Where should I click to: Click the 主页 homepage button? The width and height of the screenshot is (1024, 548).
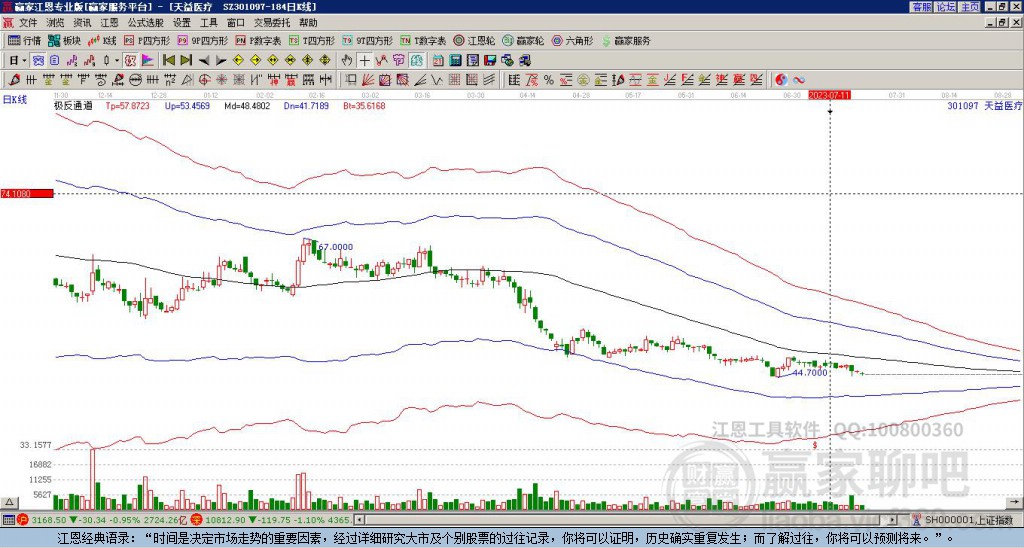[x=969, y=7]
